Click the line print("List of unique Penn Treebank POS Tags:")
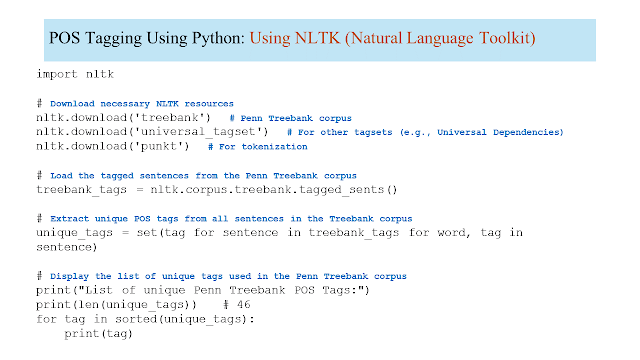 point(202,291)
